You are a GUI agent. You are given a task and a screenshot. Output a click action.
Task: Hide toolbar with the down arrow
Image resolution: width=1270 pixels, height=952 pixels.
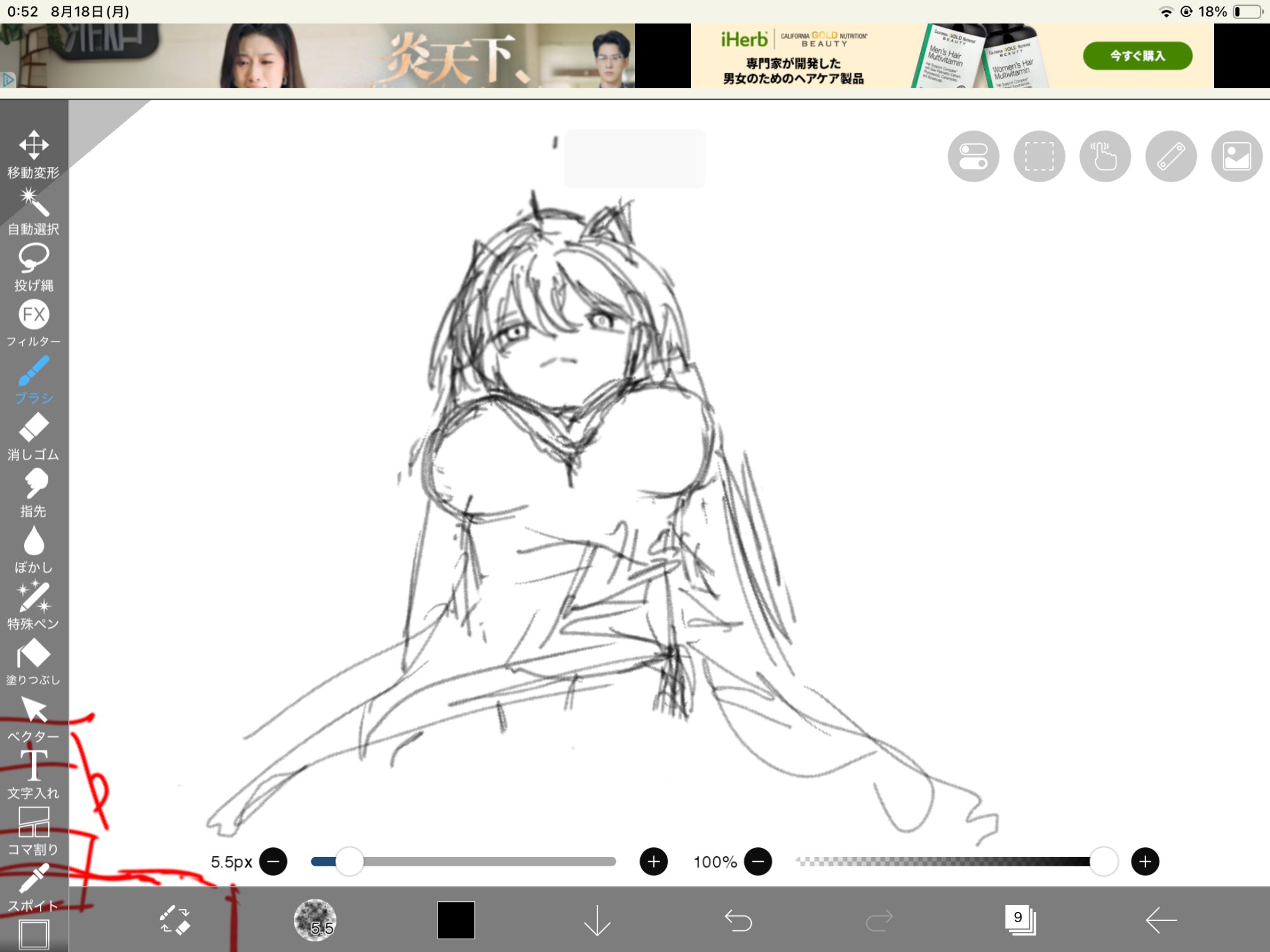click(x=597, y=920)
